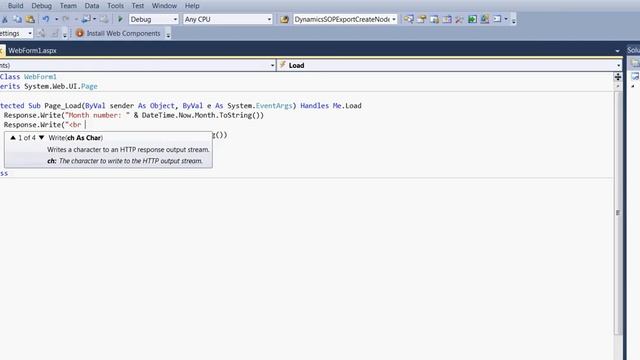Click the "Month number: " string literal
This screenshot has width=640, height=360.
point(98,116)
